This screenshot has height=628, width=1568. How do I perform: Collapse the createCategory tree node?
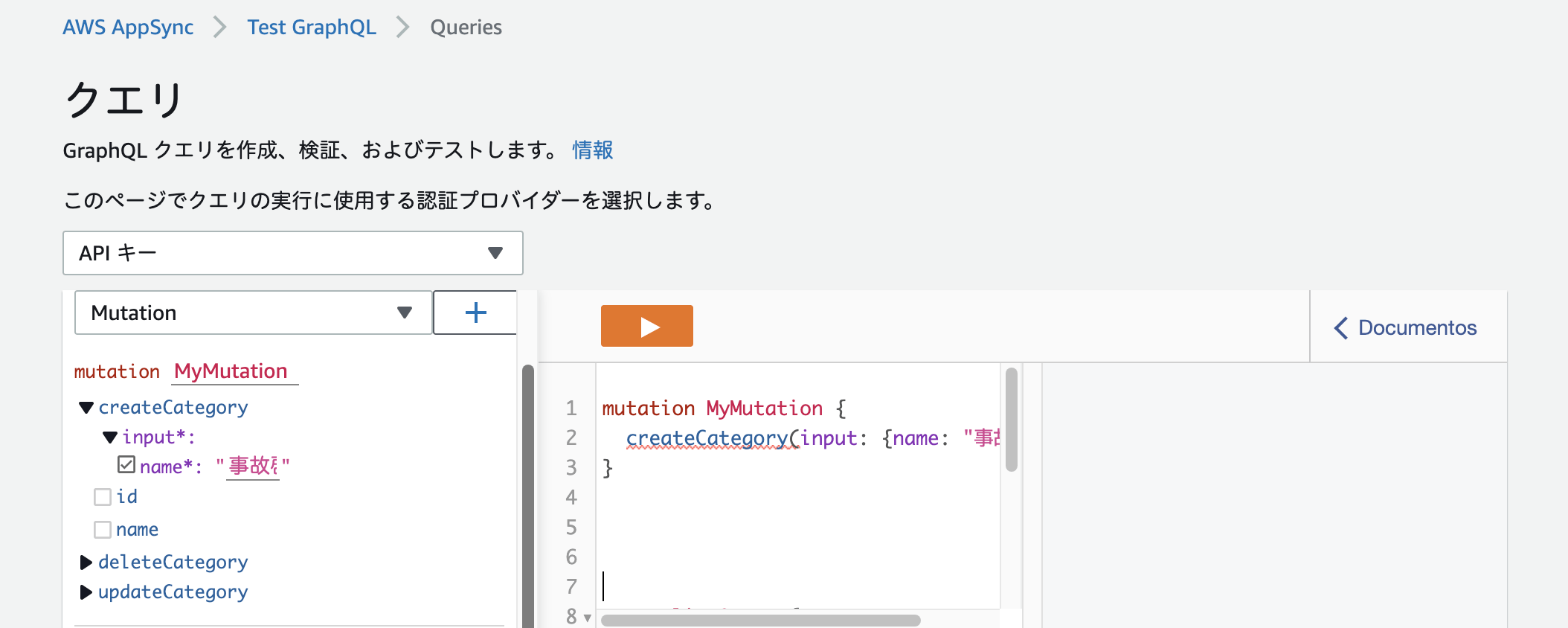pos(86,408)
